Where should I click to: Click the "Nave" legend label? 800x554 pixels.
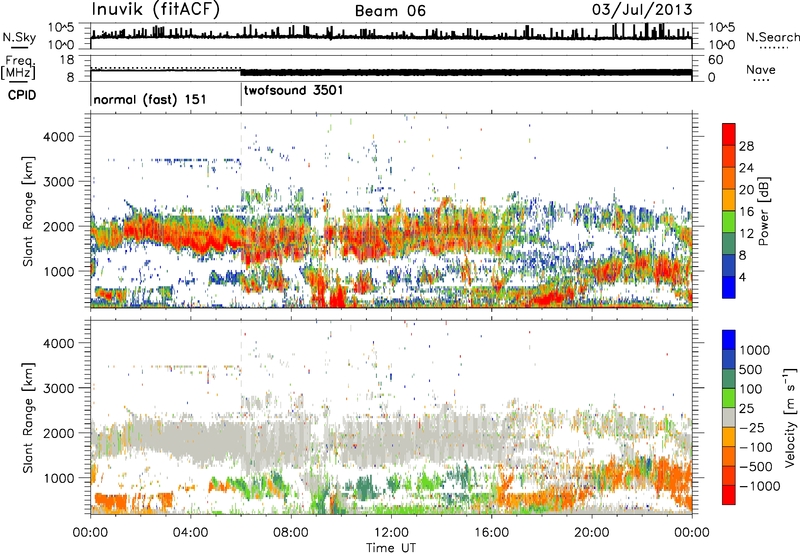760,69
